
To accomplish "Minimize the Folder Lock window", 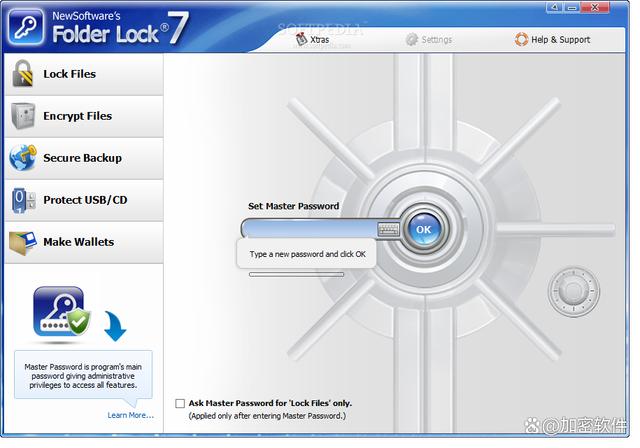I will [x=572, y=7].
